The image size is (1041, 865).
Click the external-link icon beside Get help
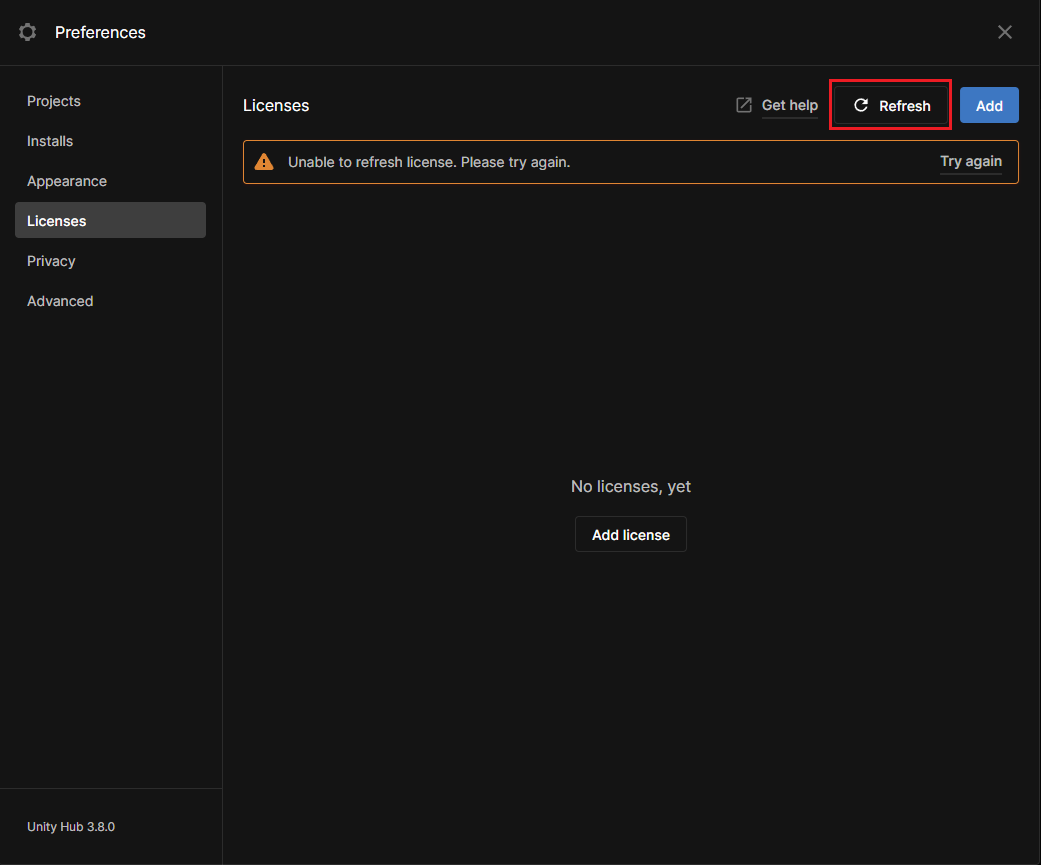pyautogui.click(x=744, y=104)
